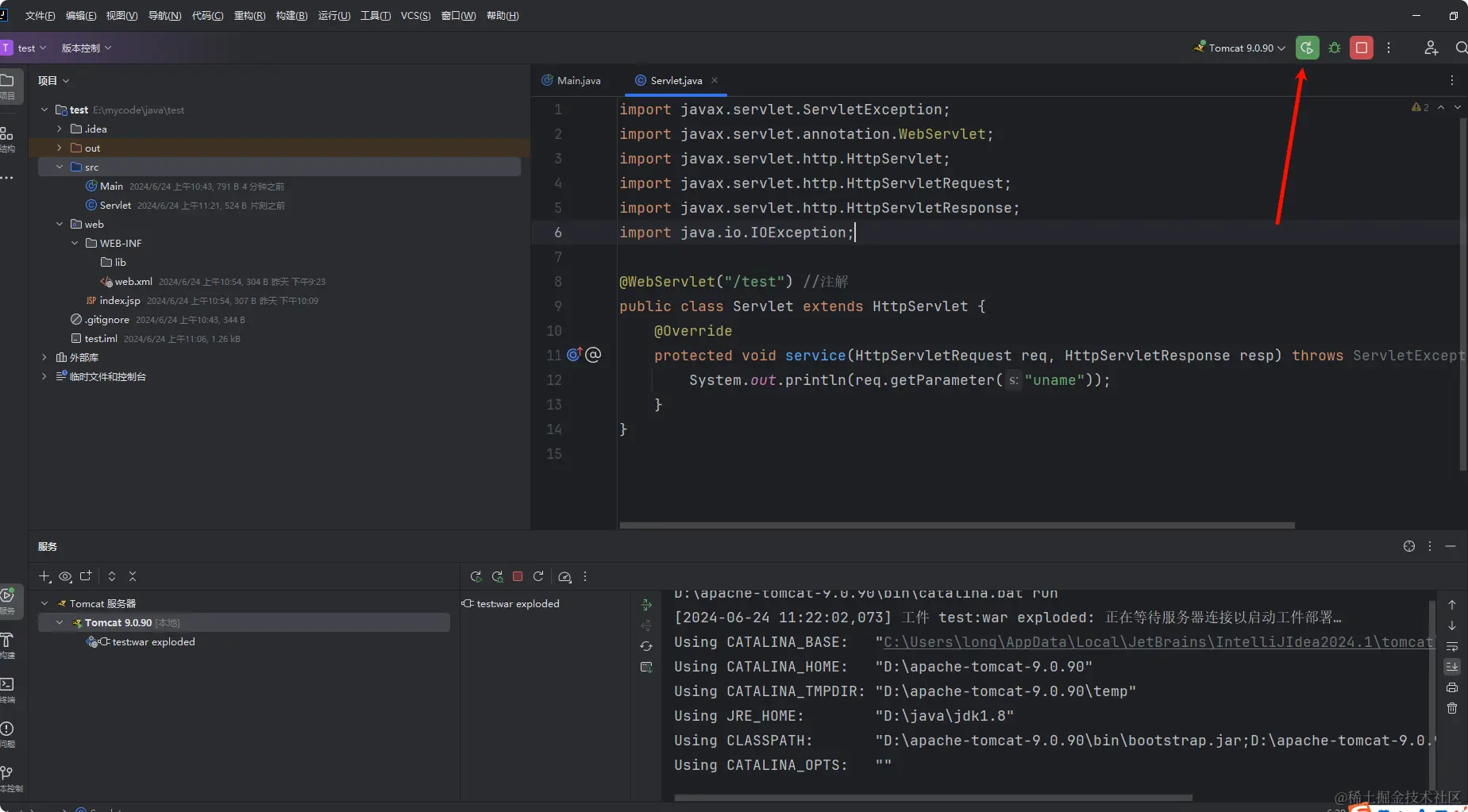Clear console output with trash icon
Viewport: 1468px width, 812px height.
[x=1452, y=708]
